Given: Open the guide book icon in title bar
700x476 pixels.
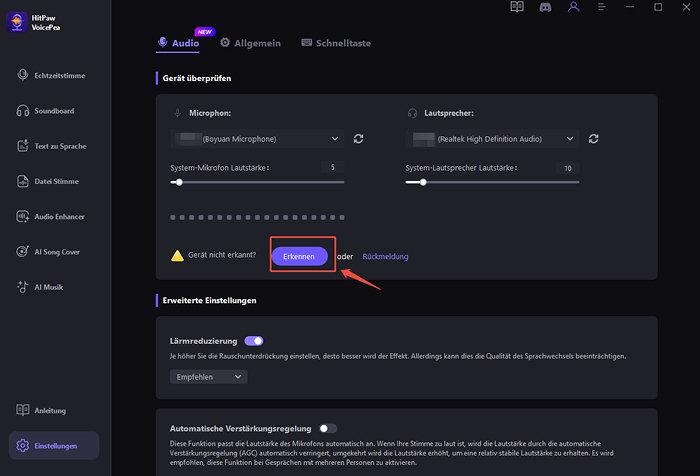Looking at the screenshot, I should [x=517, y=7].
